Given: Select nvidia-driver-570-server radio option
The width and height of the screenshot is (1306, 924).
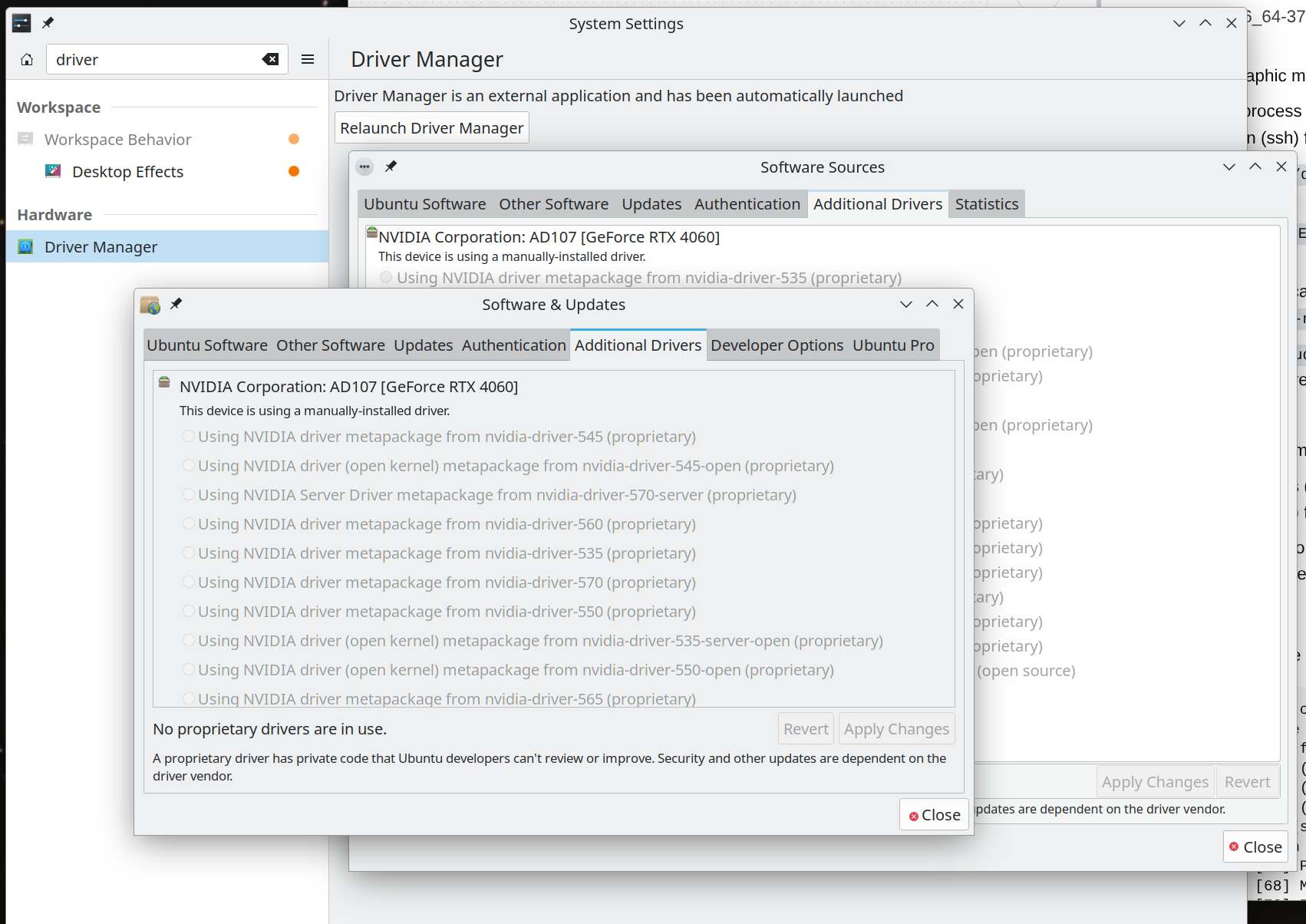Looking at the screenshot, I should (189, 495).
